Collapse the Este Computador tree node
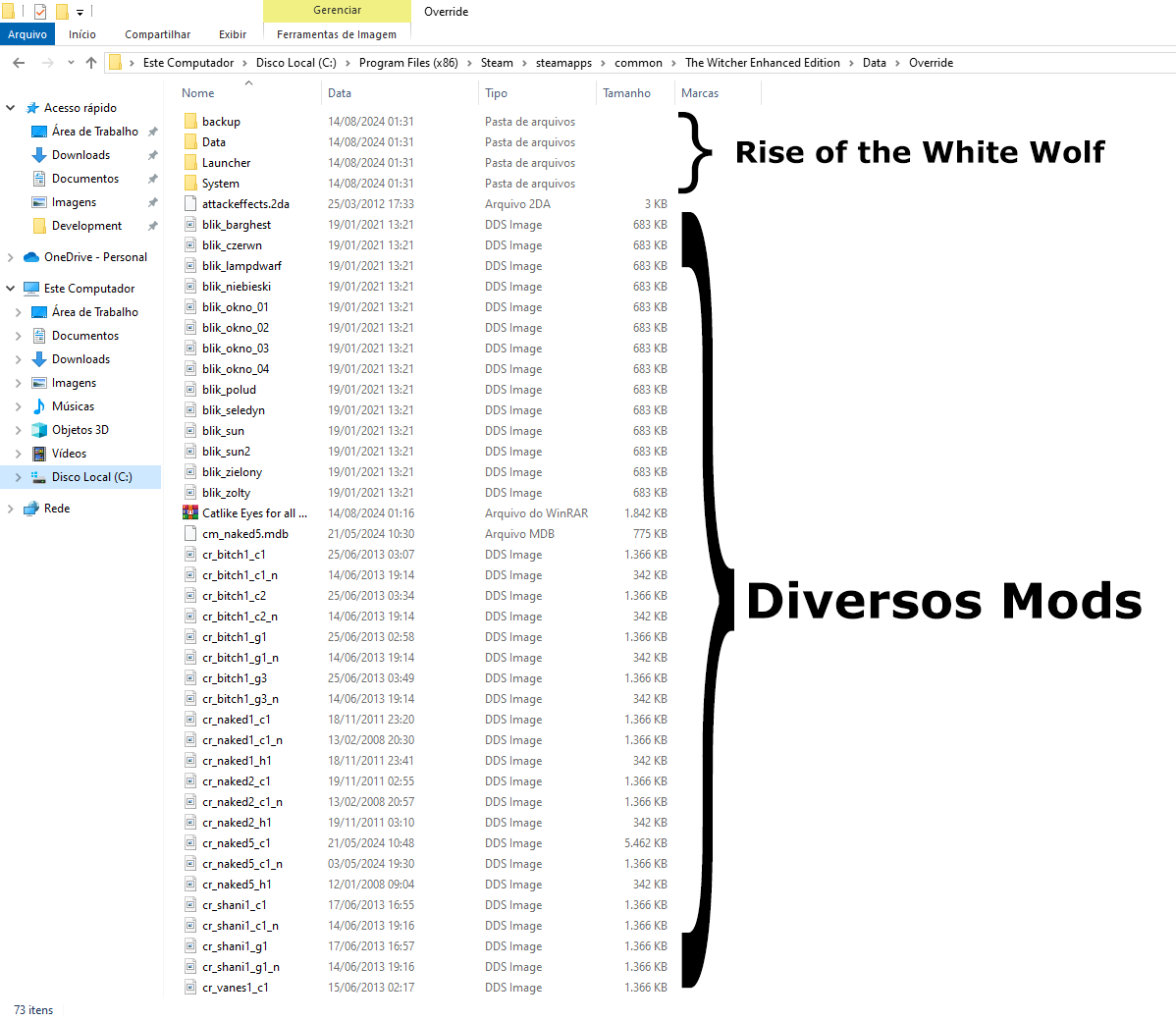The height and width of the screenshot is (1021, 1176). (x=11, y=288)
